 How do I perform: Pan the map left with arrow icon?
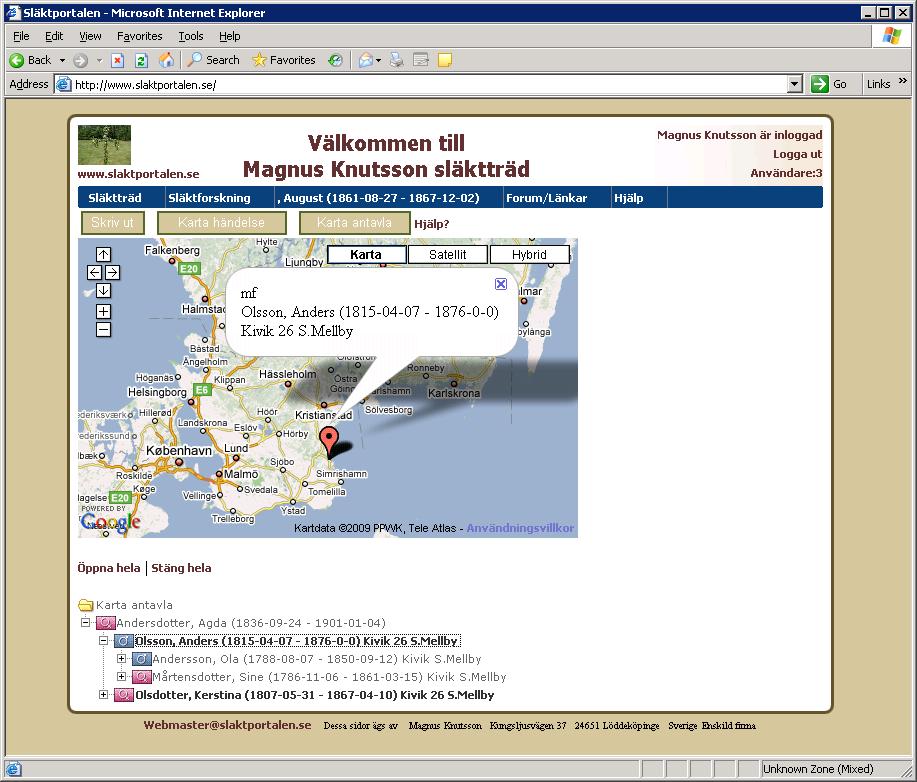pos(94,273)
